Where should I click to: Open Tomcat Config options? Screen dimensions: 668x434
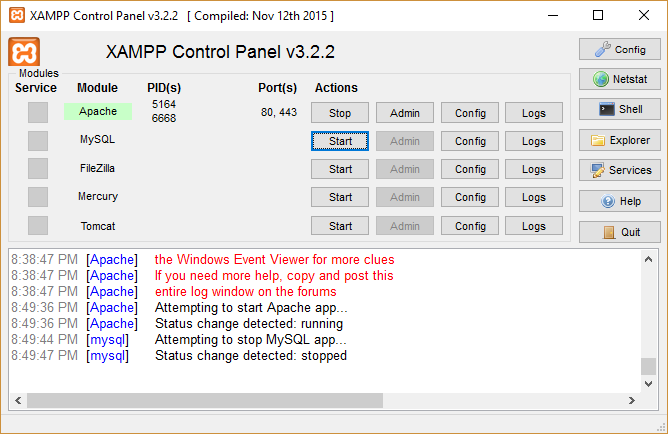tap(470, 226)
